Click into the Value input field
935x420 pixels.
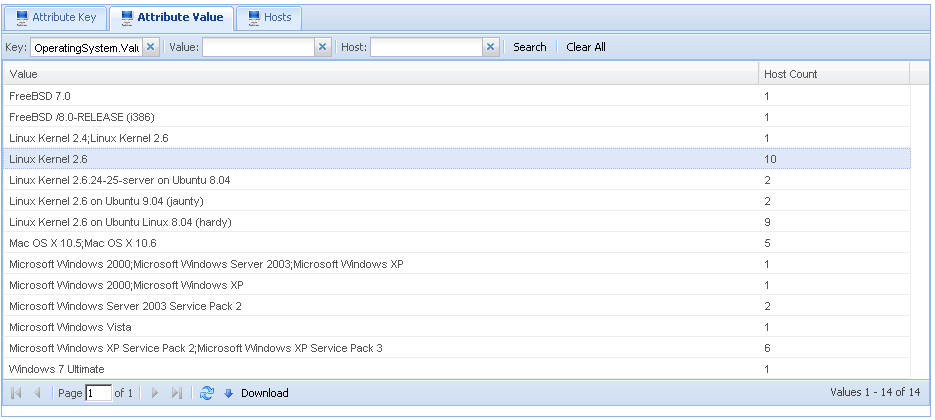pos(258,47)
